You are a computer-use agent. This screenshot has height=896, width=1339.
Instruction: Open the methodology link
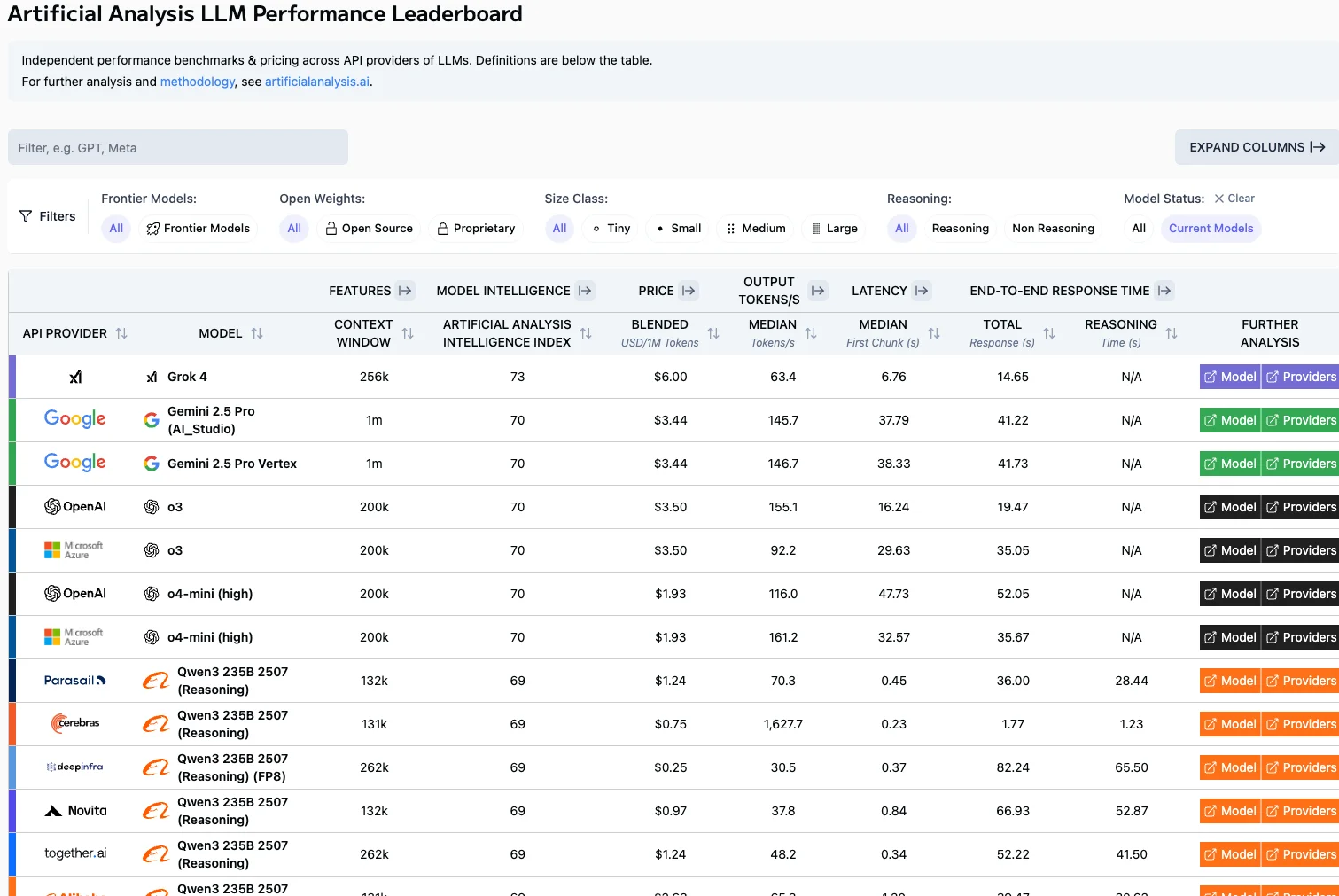[x=197, y=82]
